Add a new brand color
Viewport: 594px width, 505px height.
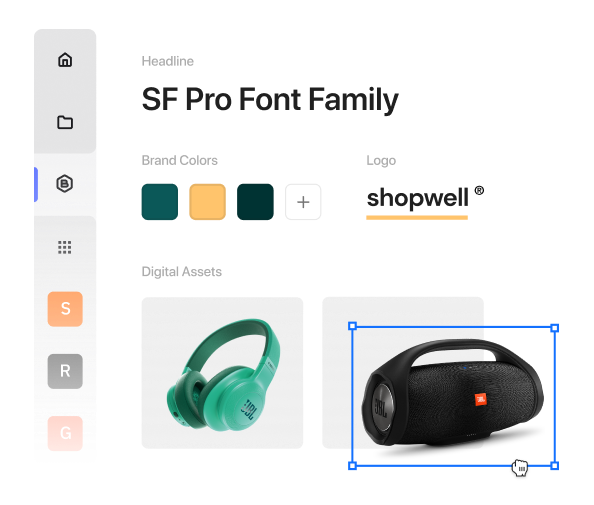tap(303, 202)
